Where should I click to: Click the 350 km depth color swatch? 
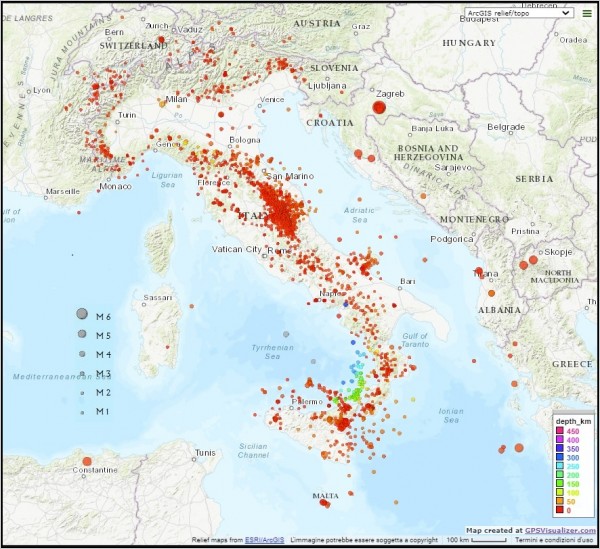[x=560, y=449]
